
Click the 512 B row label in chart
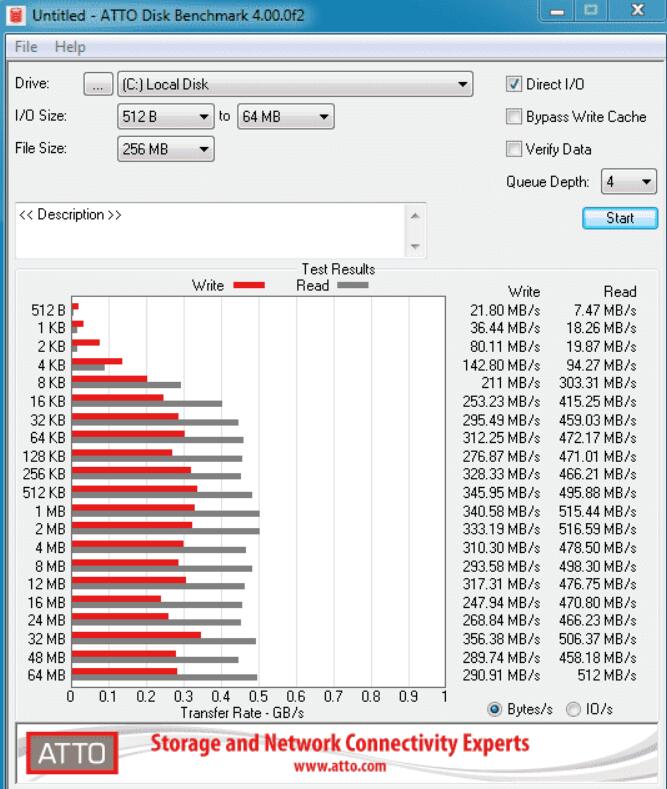click(48, 310)
